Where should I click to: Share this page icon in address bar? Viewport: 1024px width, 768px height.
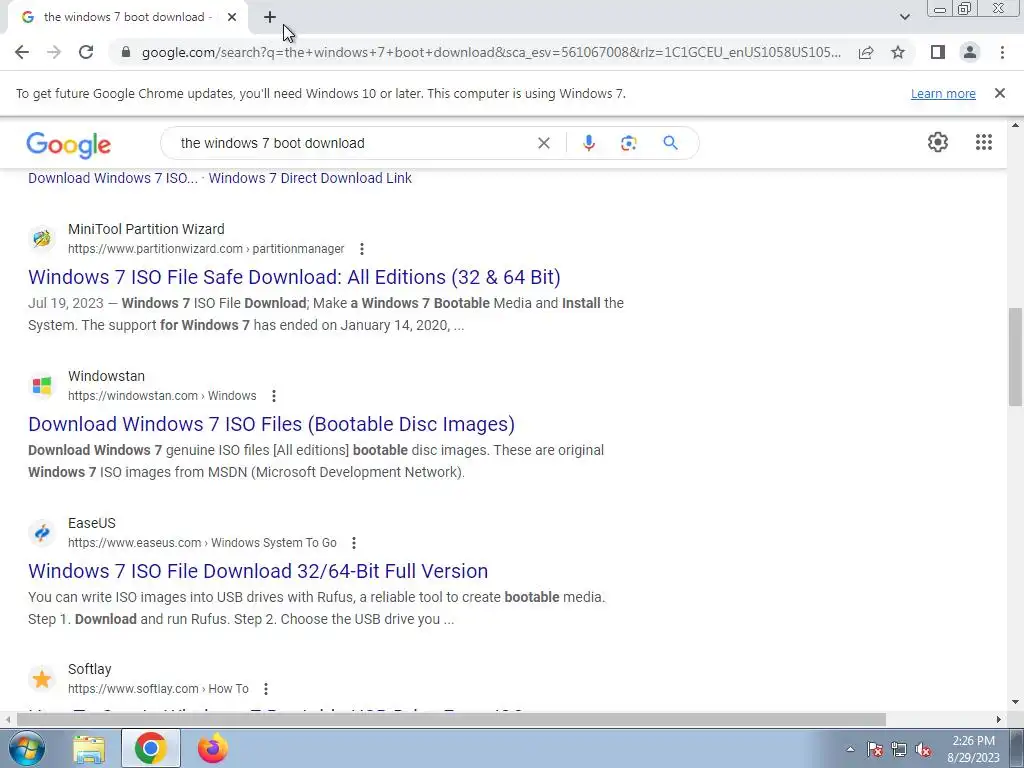click(x=866, y=52)
